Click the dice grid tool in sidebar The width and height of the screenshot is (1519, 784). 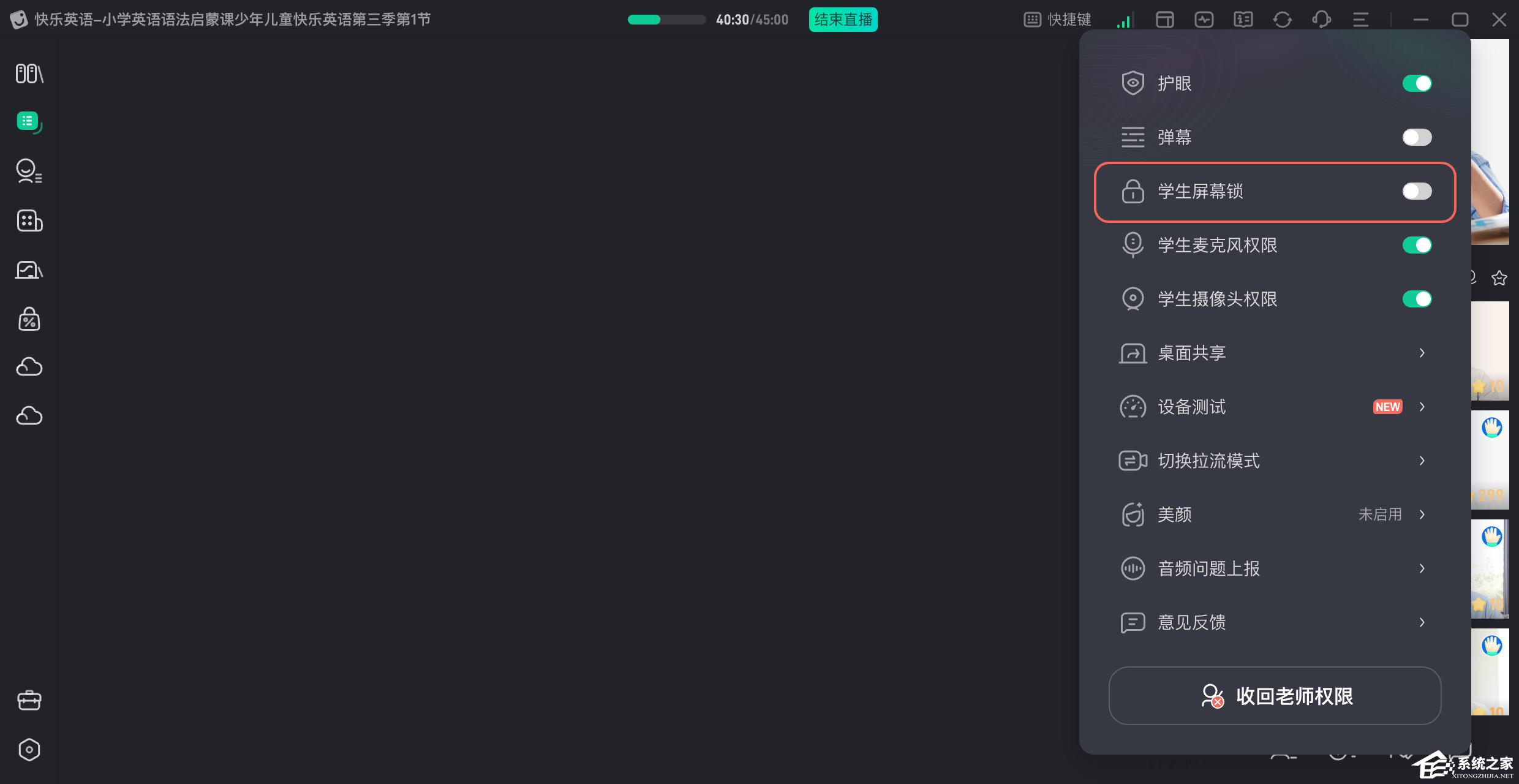tap(29, 221)
